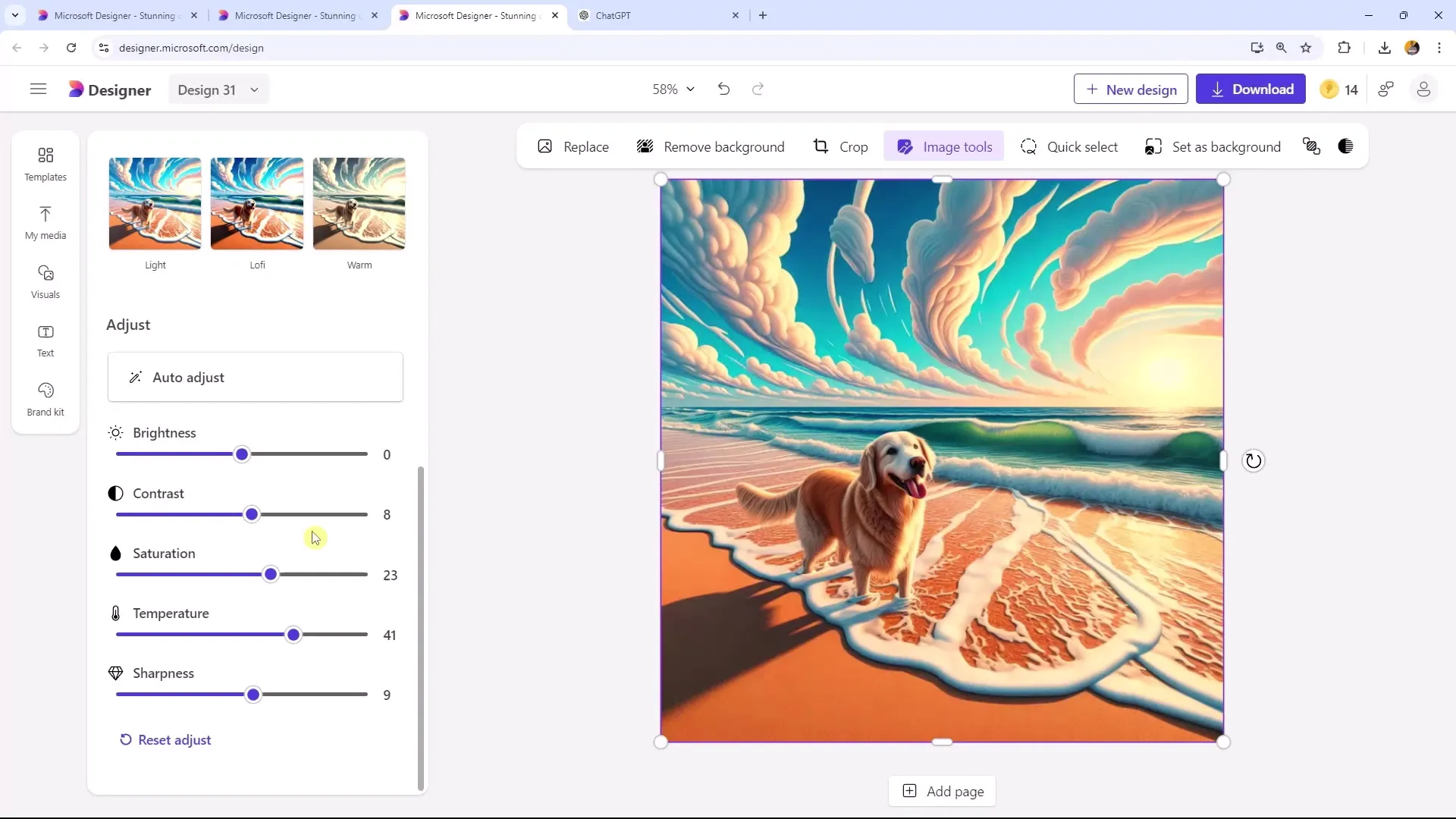
Task: Select the Visuals panel tab in sidebar
Action: [45, 282]
